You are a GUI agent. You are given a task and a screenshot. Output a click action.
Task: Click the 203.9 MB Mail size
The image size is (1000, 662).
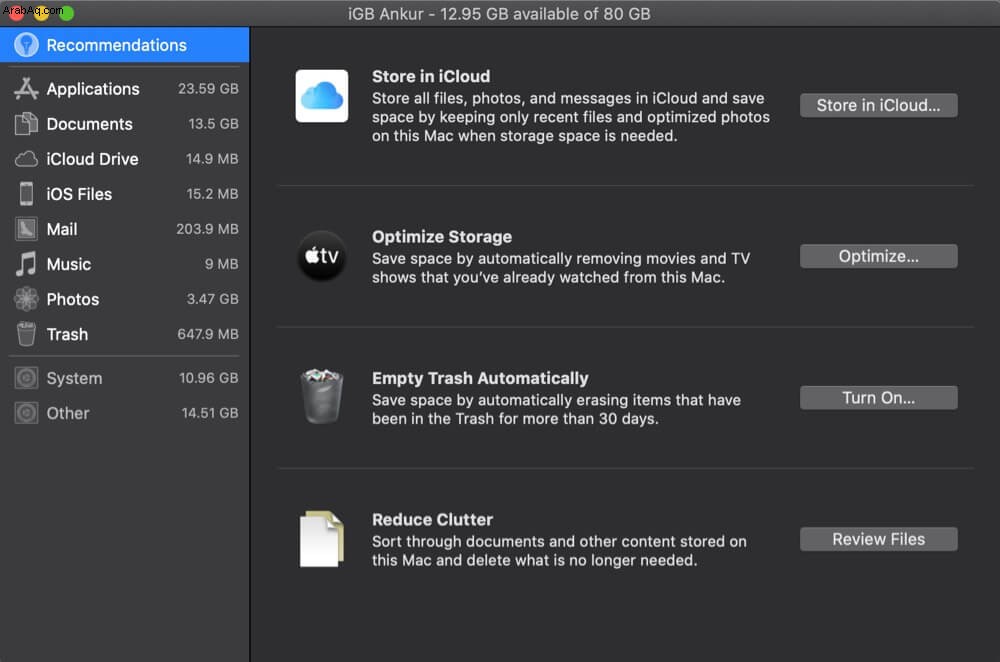(x=207, y=229)
